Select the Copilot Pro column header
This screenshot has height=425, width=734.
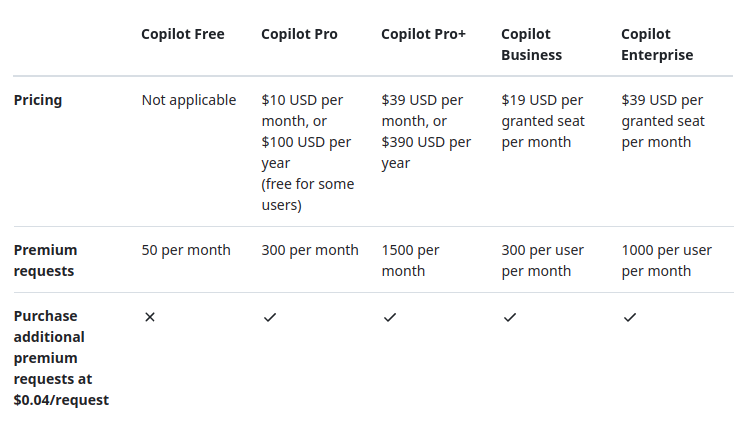(299, 34)
